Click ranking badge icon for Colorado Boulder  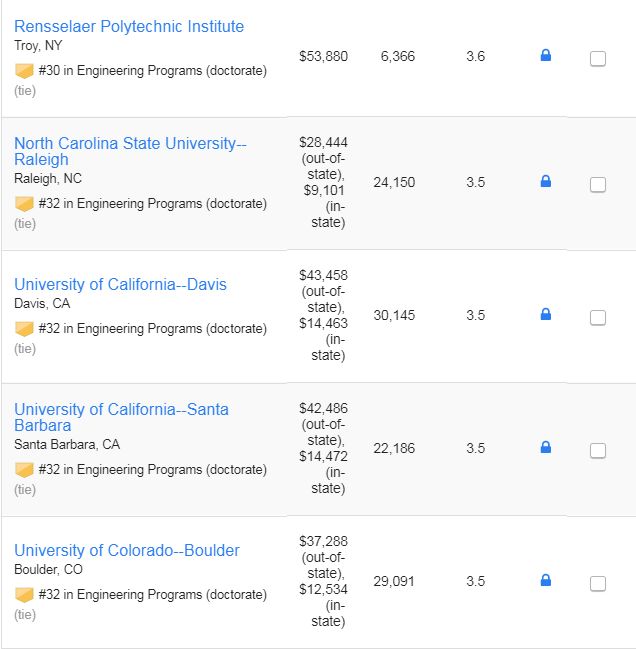(24, 595)
